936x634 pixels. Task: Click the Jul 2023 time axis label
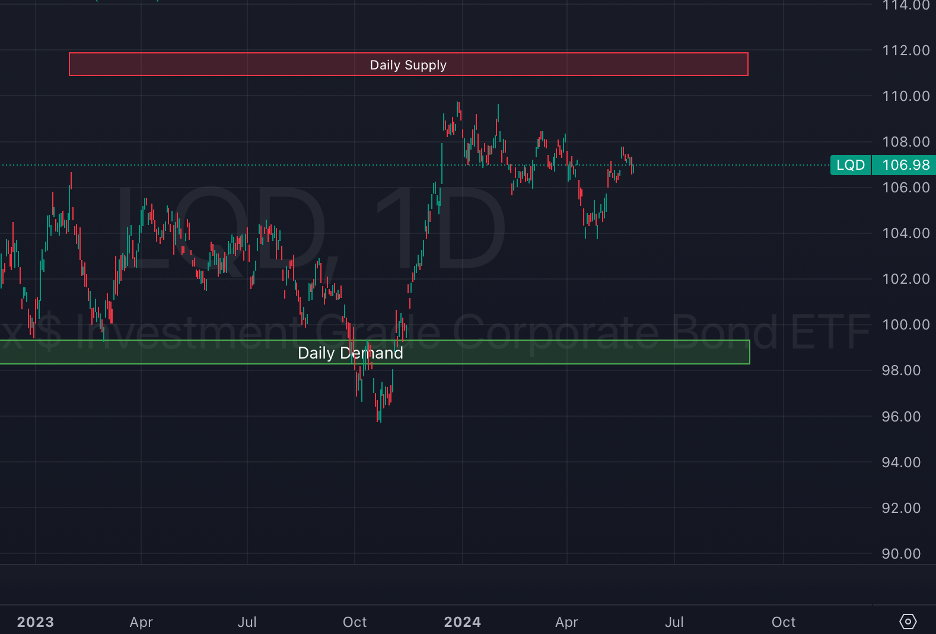247,622
